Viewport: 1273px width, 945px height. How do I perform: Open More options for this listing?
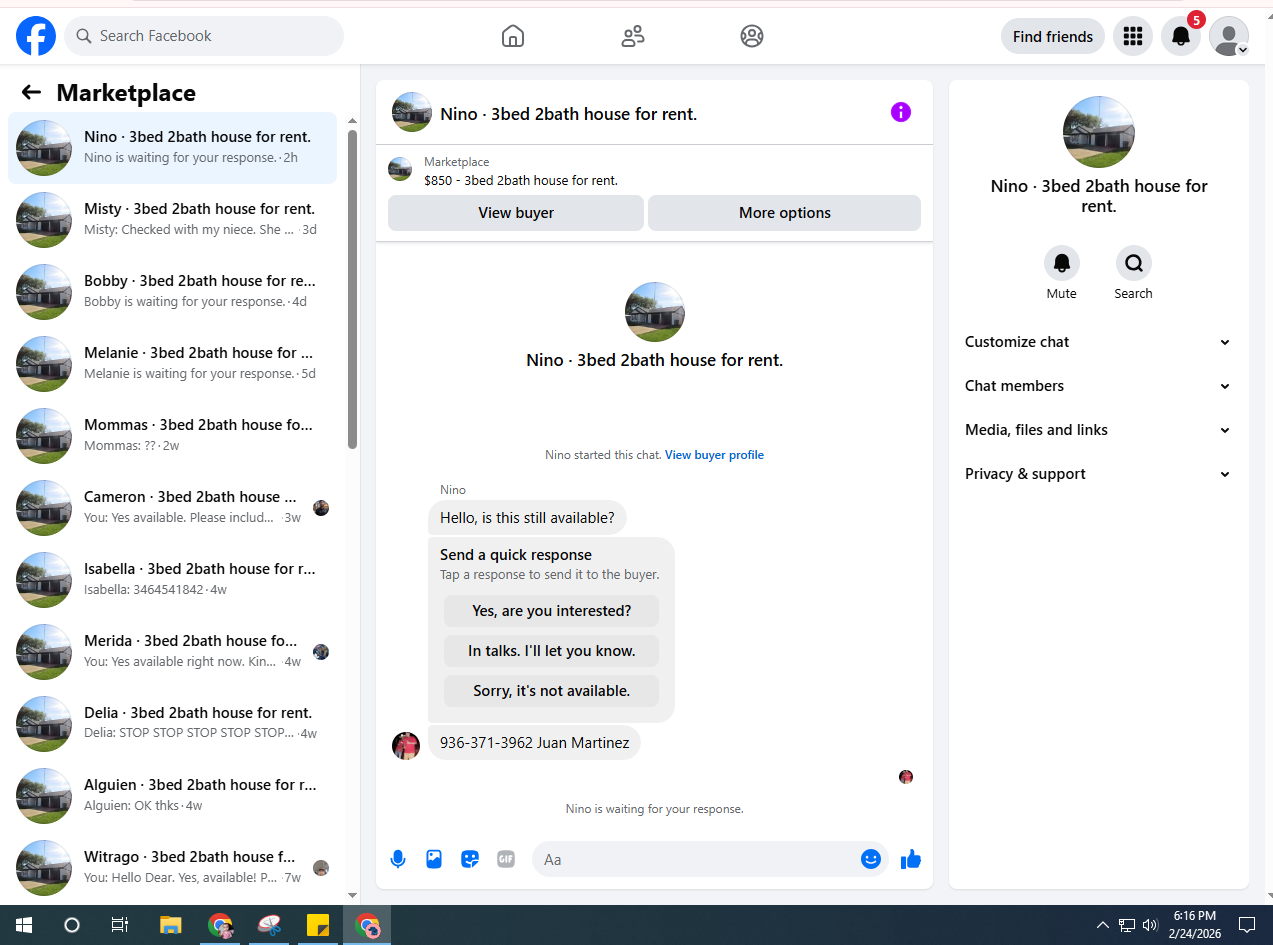pyautogui.click(x=785, y=213)
